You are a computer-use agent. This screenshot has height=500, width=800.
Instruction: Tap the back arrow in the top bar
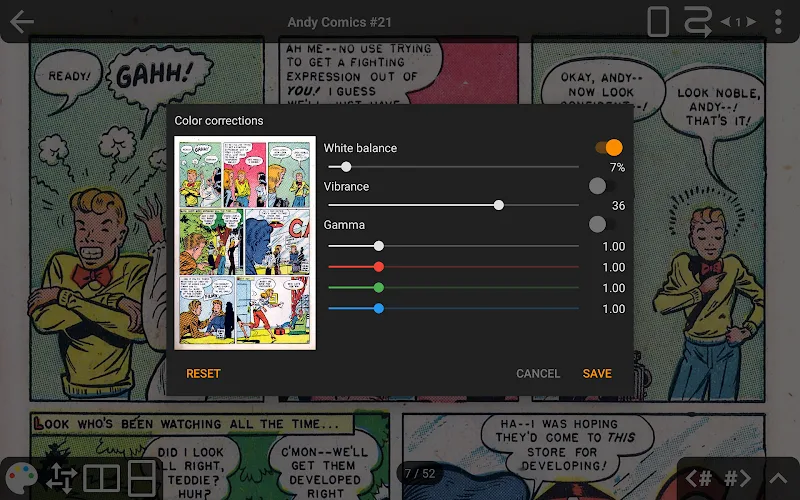(21, 22)
